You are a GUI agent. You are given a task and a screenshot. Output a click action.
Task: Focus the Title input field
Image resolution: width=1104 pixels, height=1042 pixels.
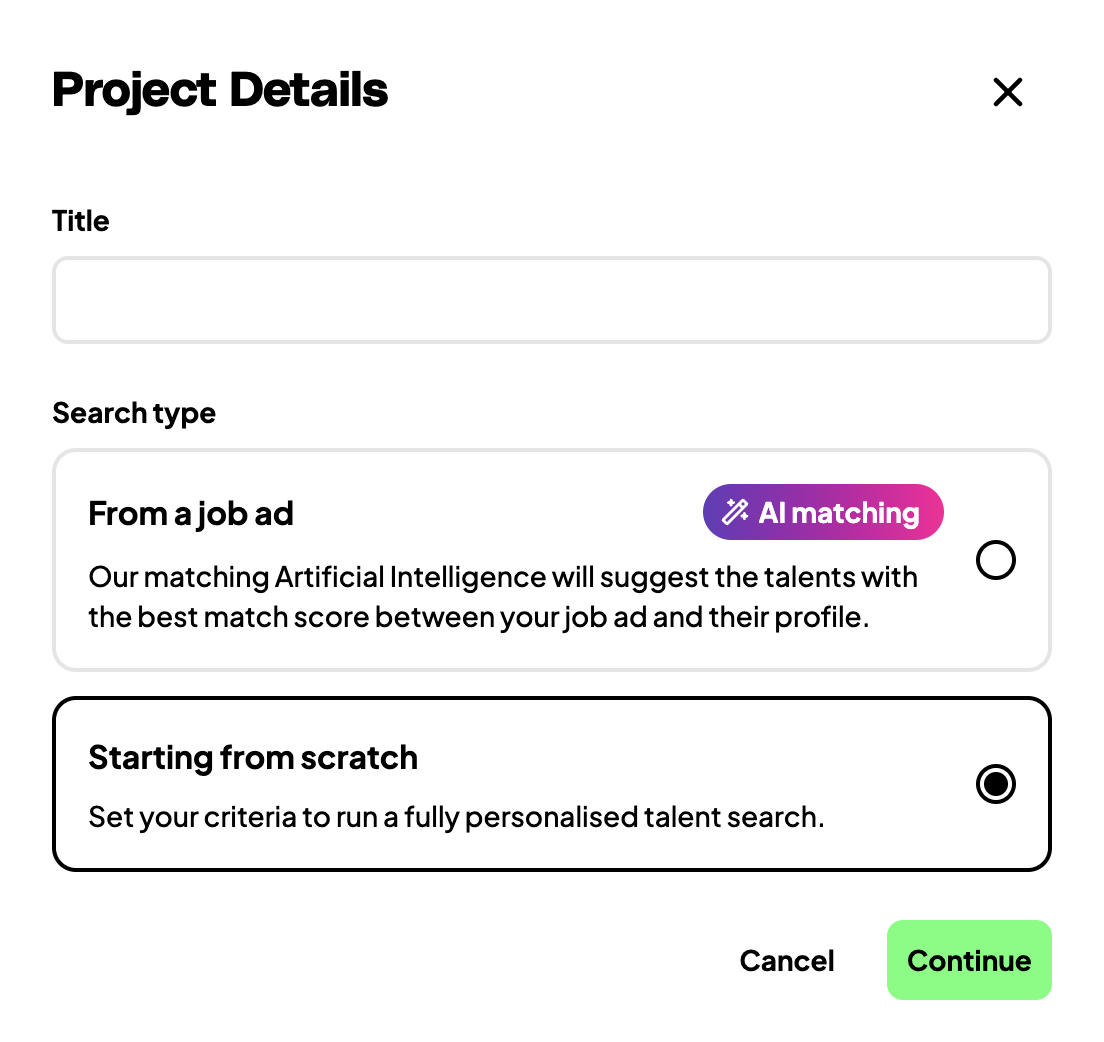[551, 300]
